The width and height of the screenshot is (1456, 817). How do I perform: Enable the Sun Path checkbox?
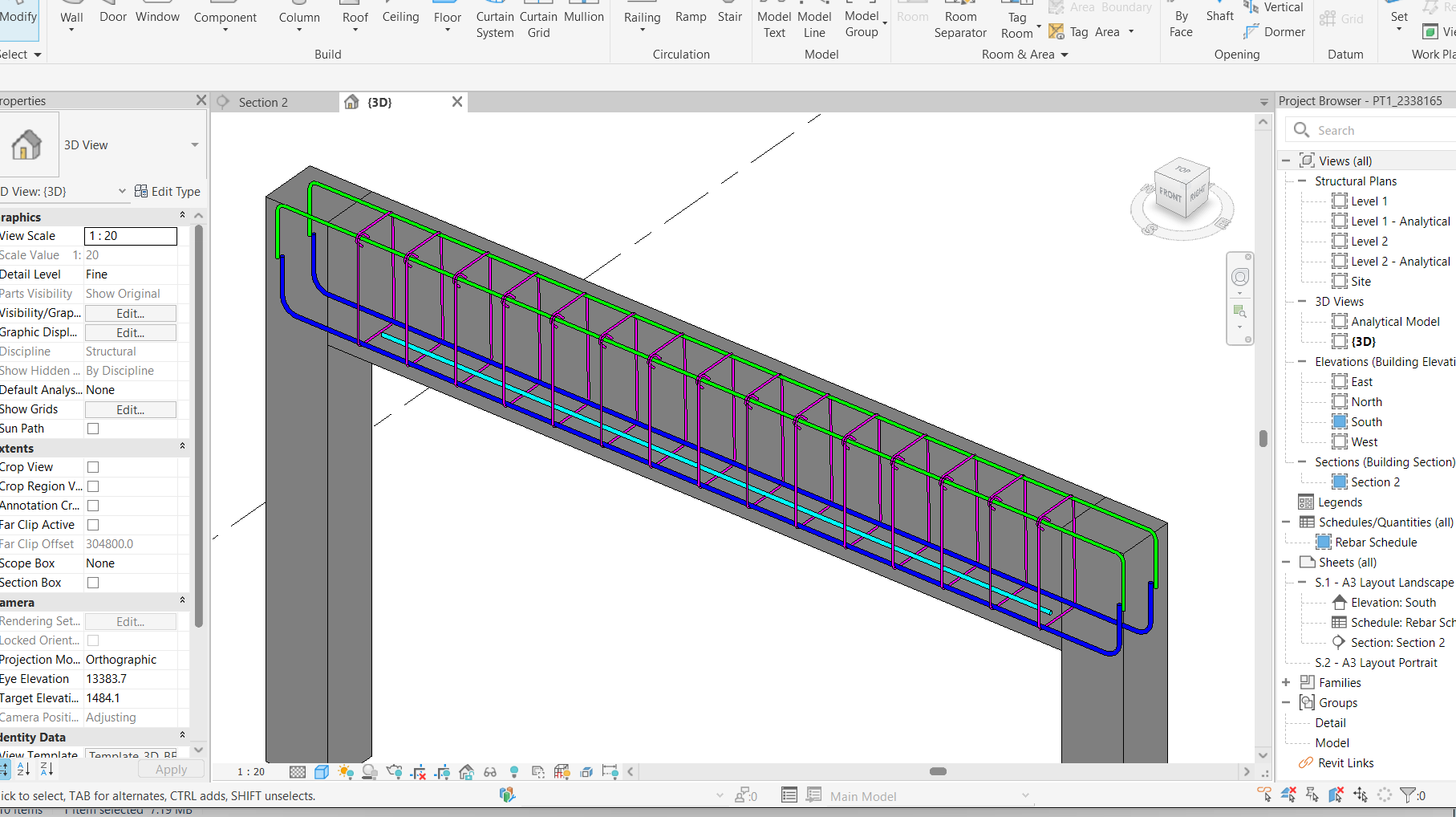click(x=93, y=429)
